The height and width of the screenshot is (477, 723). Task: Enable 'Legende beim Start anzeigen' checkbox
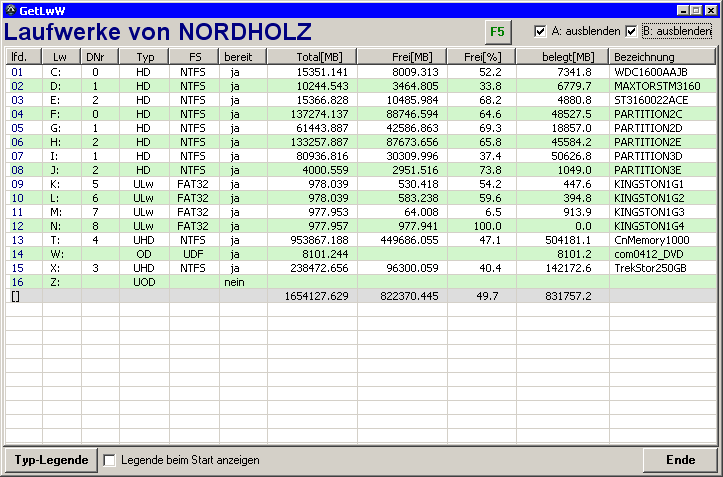coord(111,460)
